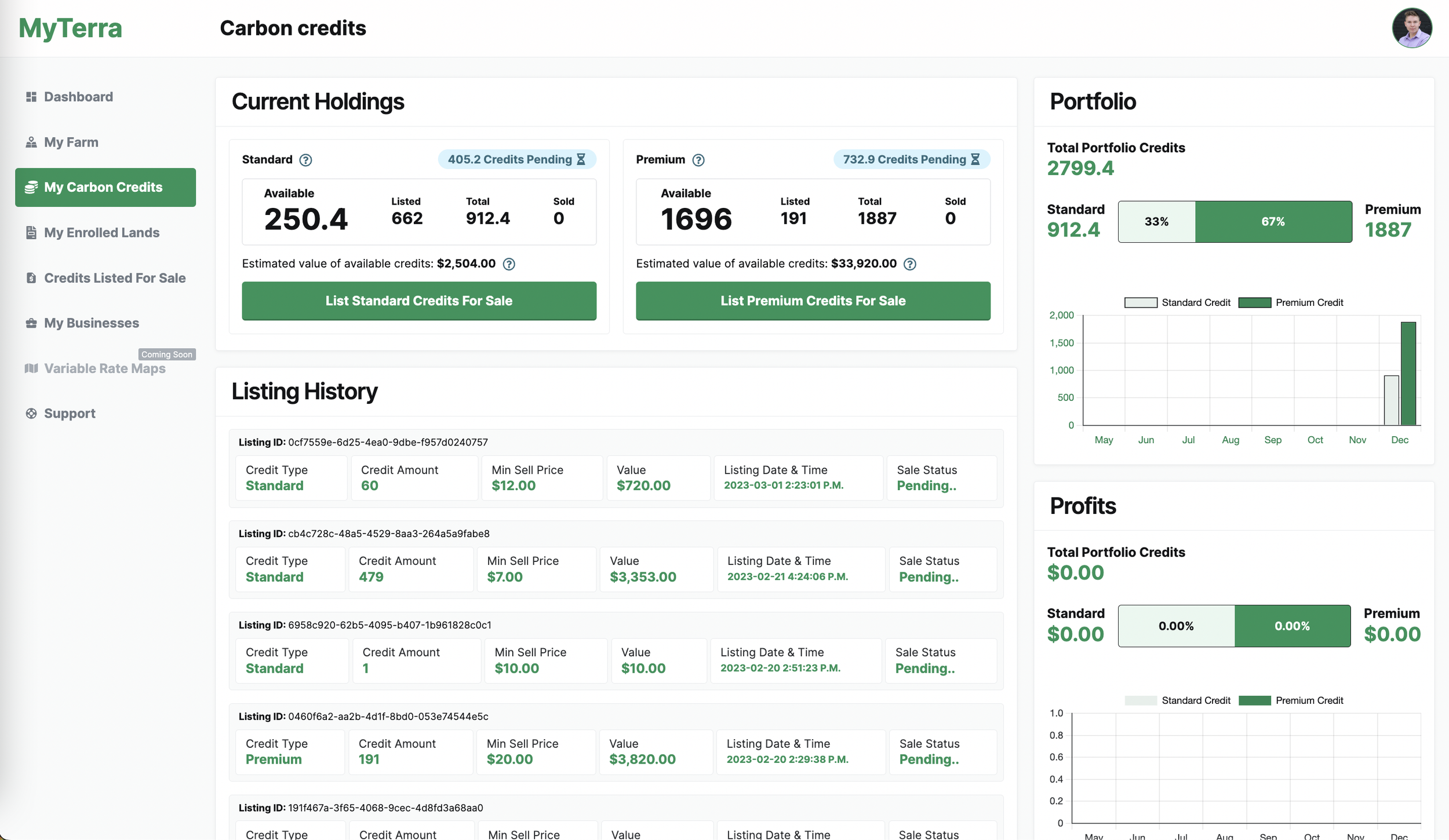Click the My Businesses briefcase icon
Screen dimensions: 1449x840
click(31, 323)
